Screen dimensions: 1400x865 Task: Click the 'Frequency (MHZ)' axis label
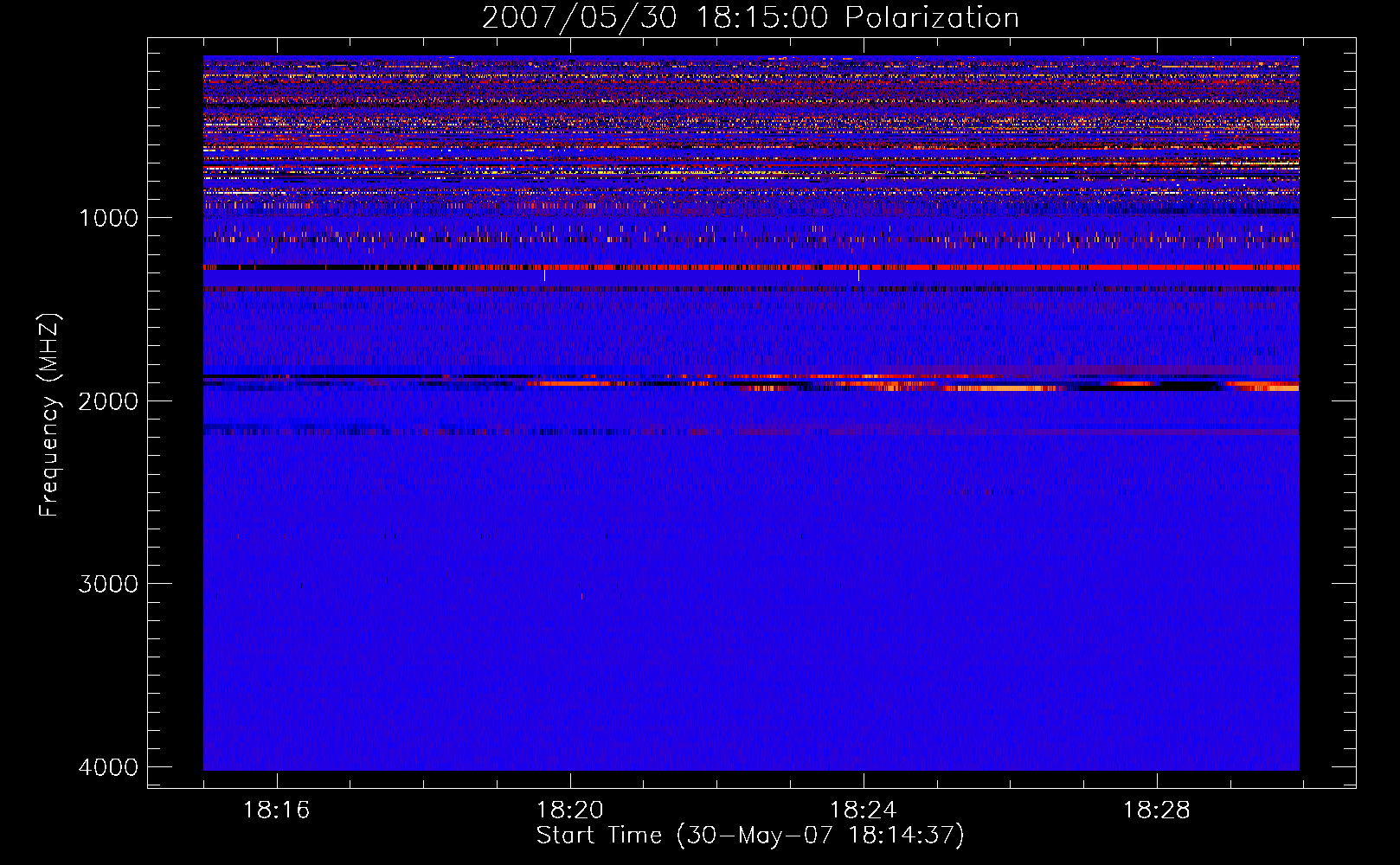point(50,415)
